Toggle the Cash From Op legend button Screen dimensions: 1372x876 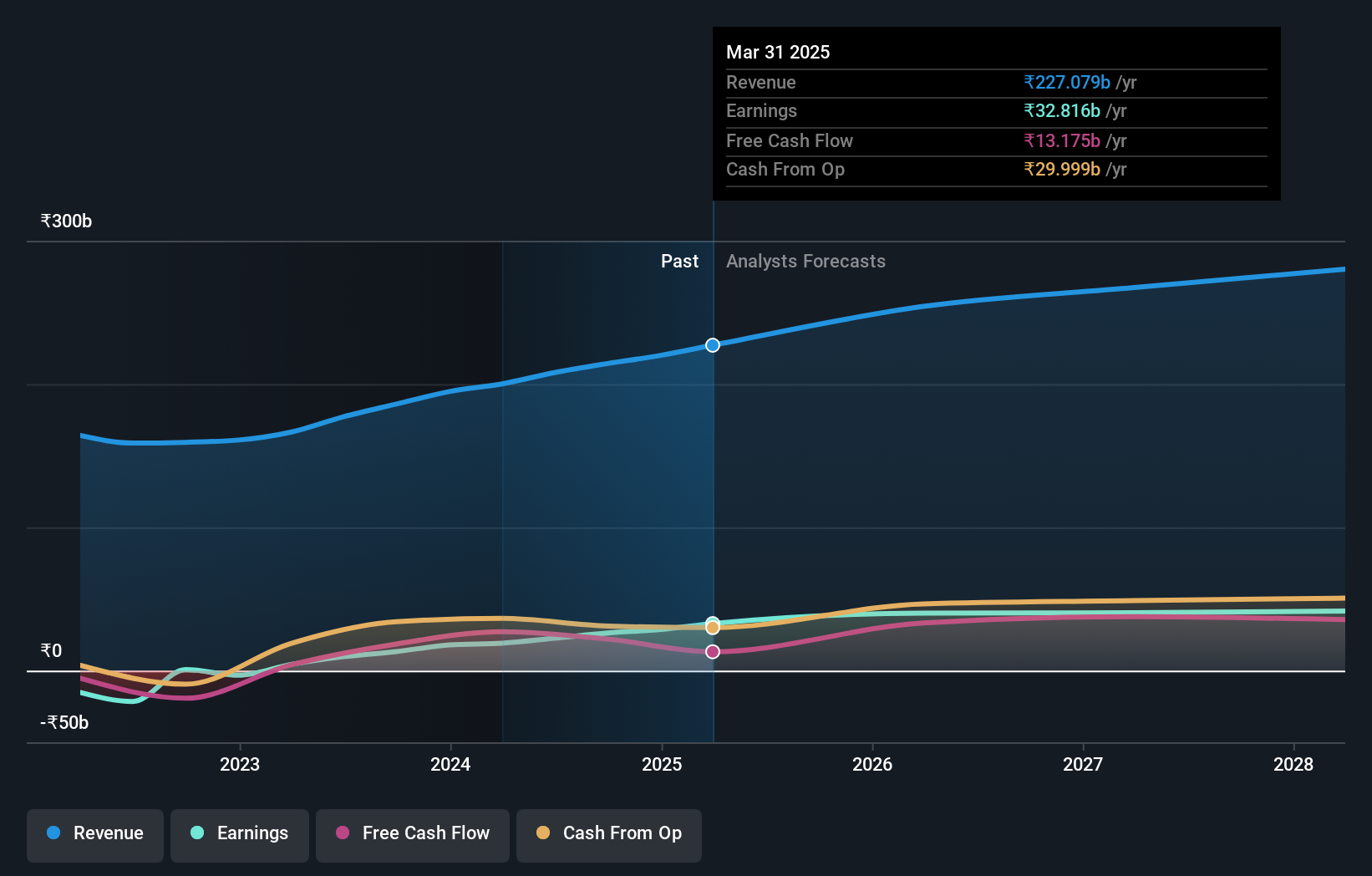pos(609,835)
